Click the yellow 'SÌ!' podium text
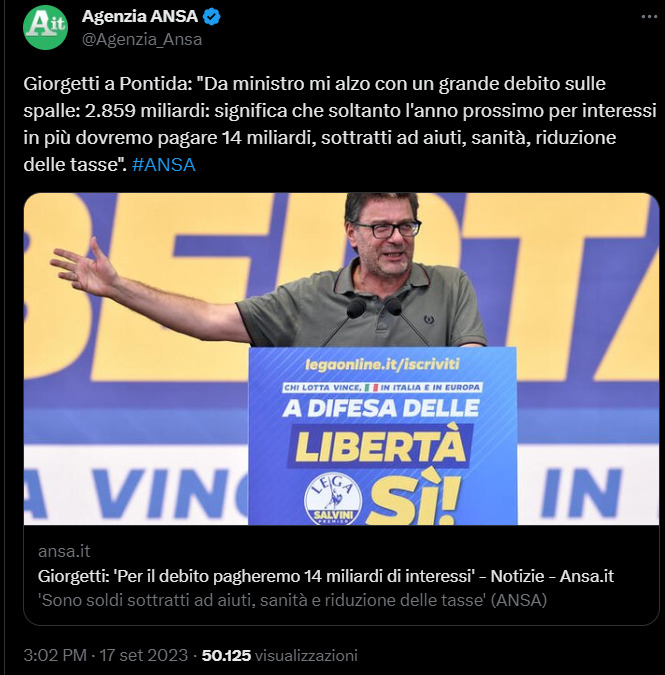This screenshot has width=665, height=675. point(414,500)
